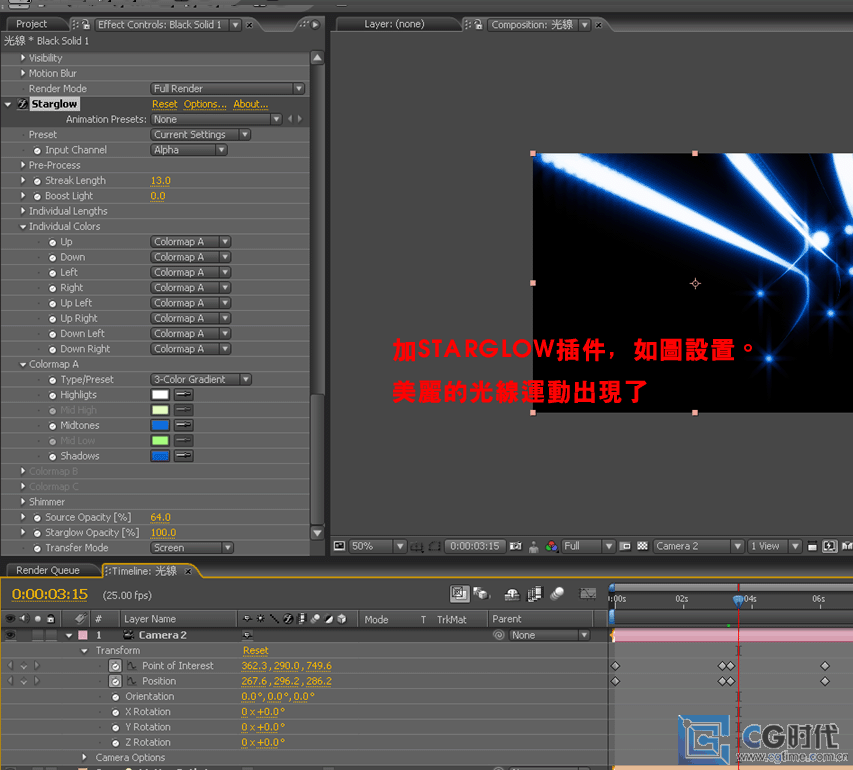Click the Point of Interest stopwatch
853x770 pixels.
pos(115,666)
